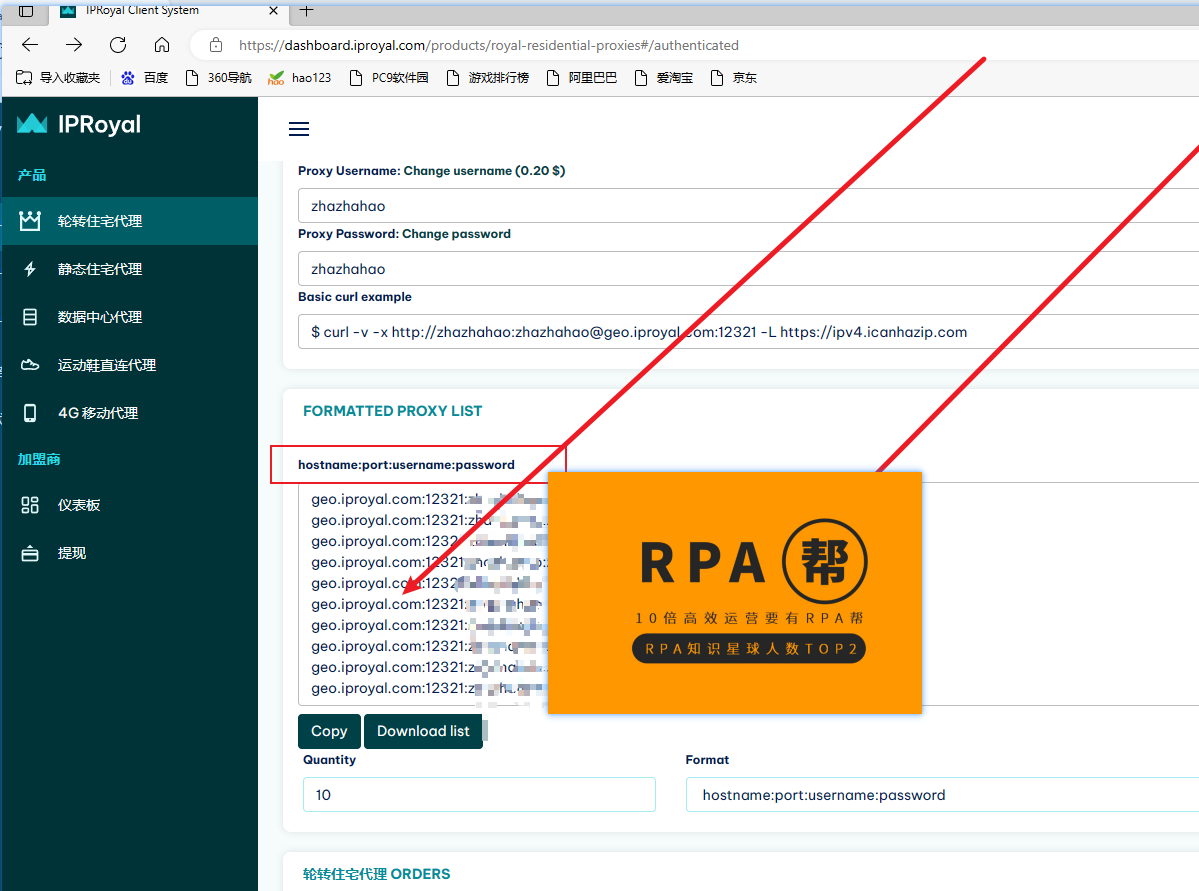Click the Proxy Password field

(x=748, y=269)
